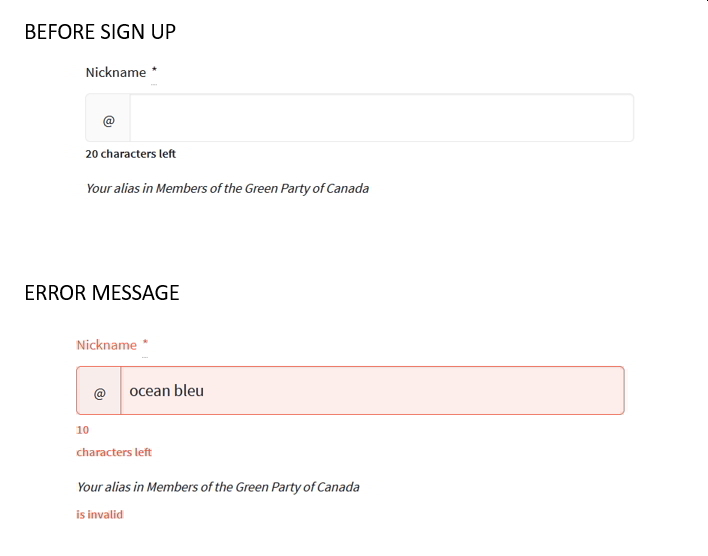Image resolution: width=708 pixels, height=556 pixels.
Task: Click the red Nickname label
Action: 106,345
